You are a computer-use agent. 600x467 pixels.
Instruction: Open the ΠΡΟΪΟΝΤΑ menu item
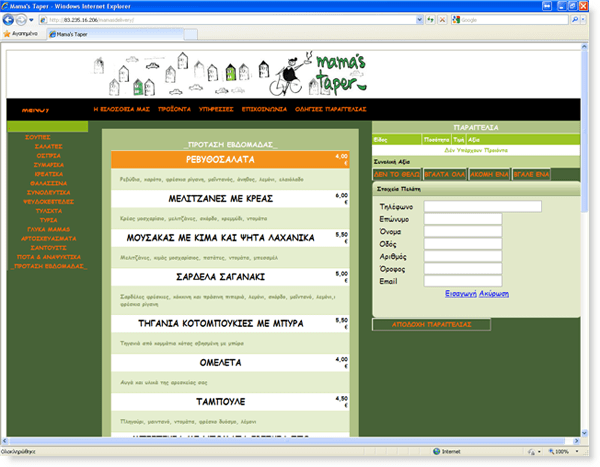click(174, 109)
